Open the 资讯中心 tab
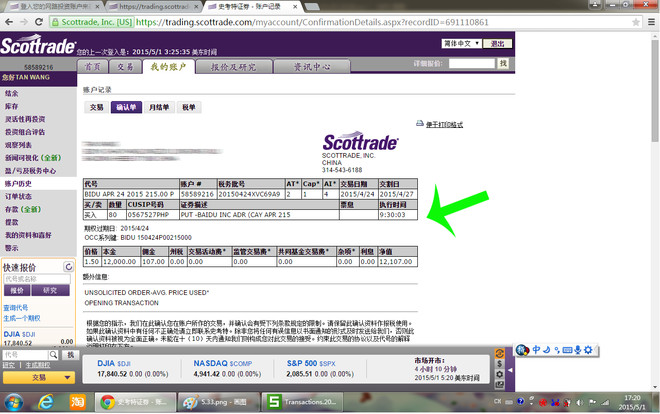 311,66
